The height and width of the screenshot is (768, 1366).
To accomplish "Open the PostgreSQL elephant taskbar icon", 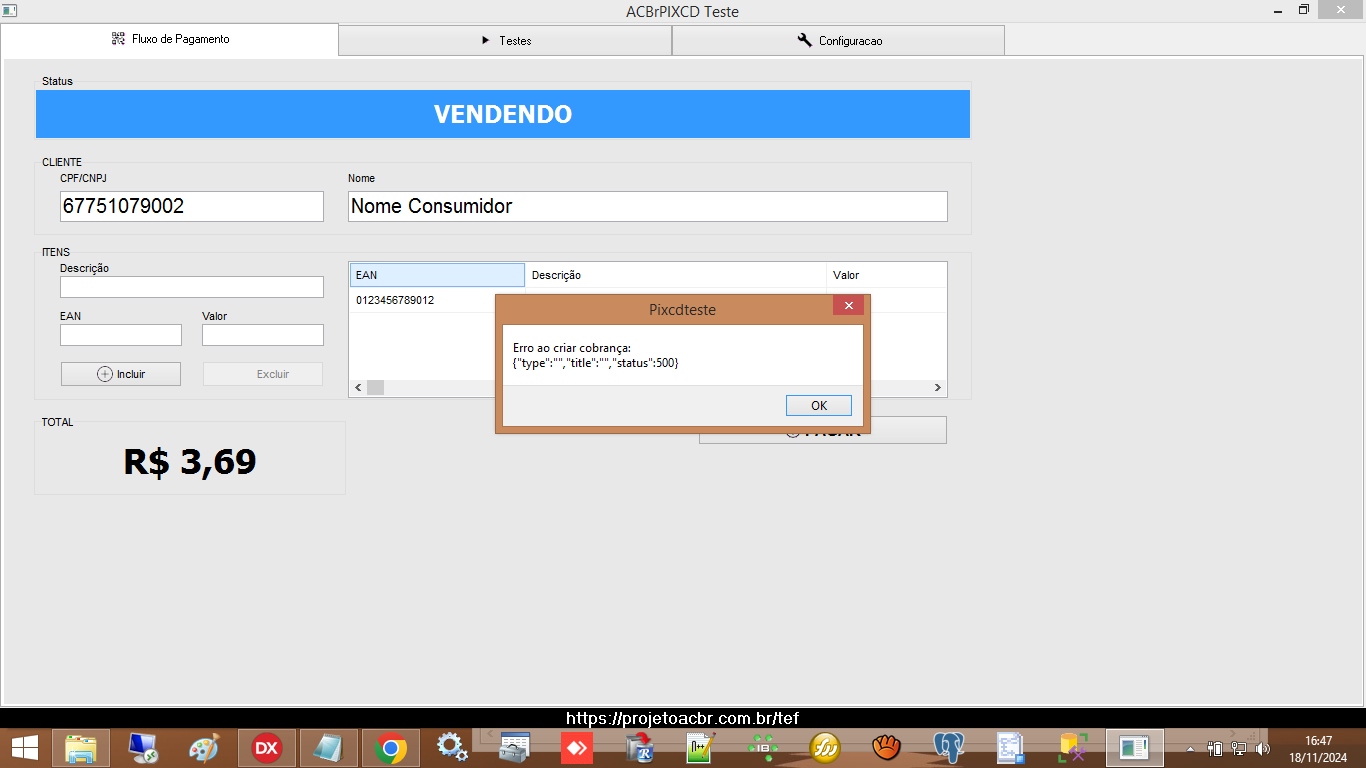I will [947, 747].
